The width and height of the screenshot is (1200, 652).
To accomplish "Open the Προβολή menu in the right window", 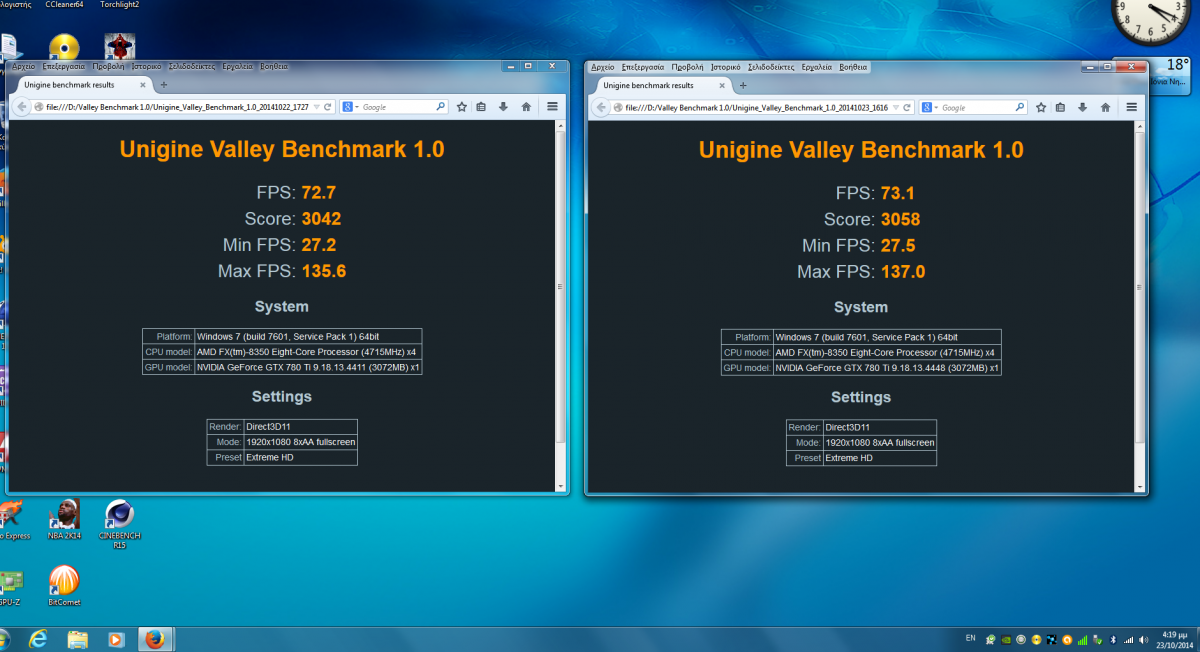I will coord(688,67).
